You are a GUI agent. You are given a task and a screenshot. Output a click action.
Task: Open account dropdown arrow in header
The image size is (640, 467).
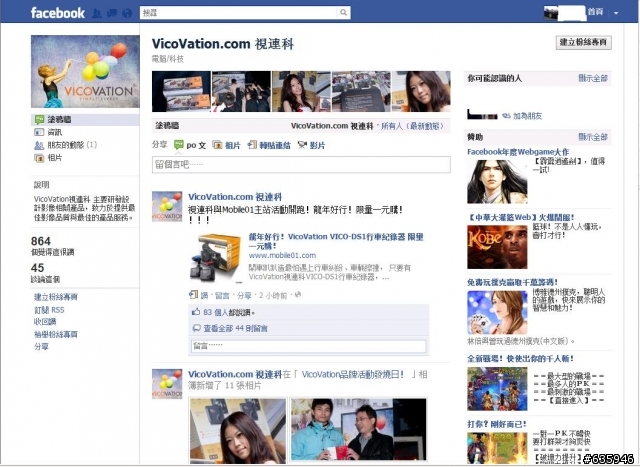click(x=616, y=13)
